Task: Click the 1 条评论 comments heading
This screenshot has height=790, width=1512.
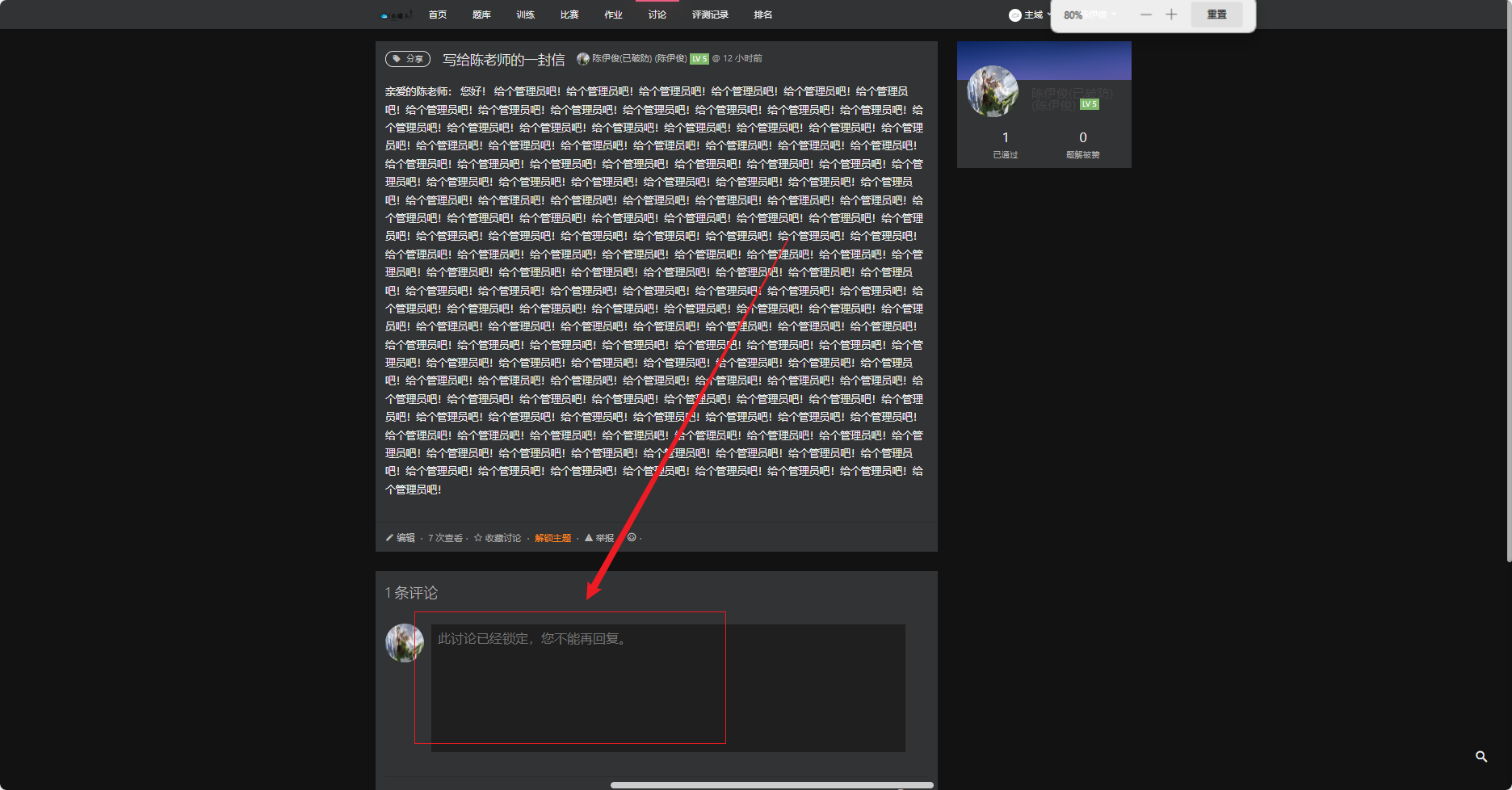Action: click(411, 593)
